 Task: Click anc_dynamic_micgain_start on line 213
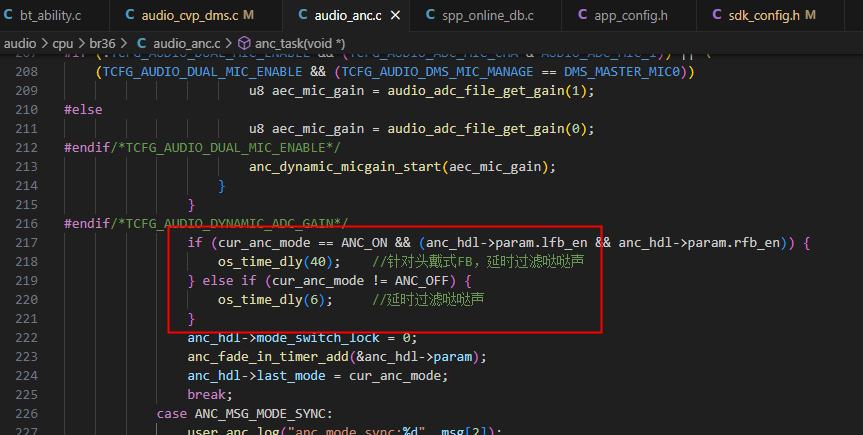345,167
